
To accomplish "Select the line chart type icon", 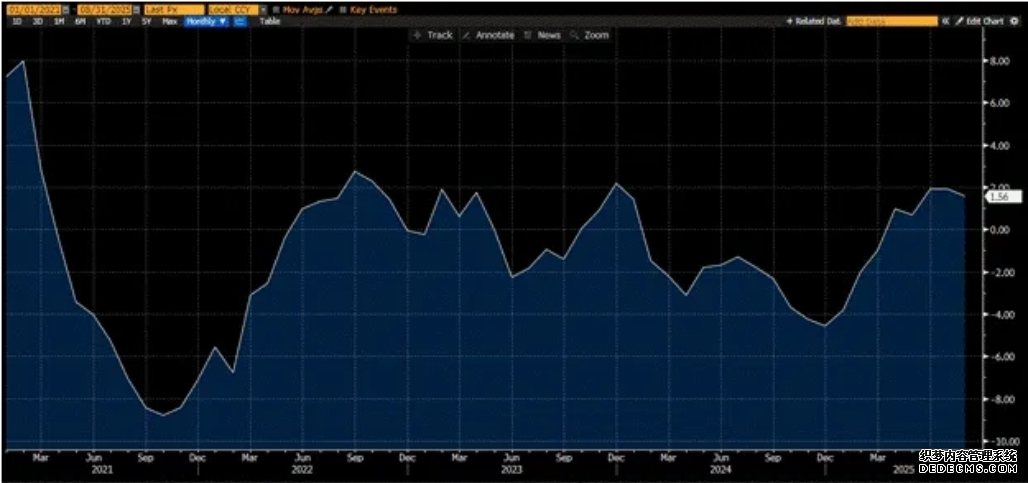I will [x=240, y=22].
